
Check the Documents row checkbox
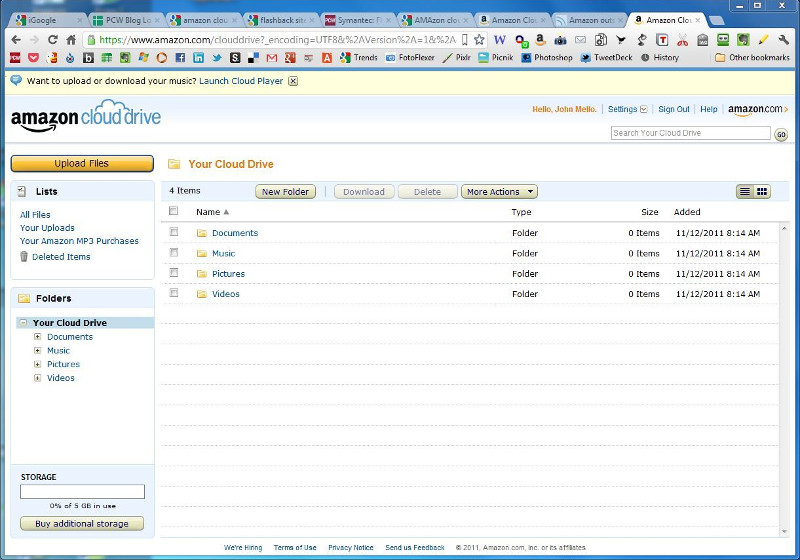coord(173,232)
